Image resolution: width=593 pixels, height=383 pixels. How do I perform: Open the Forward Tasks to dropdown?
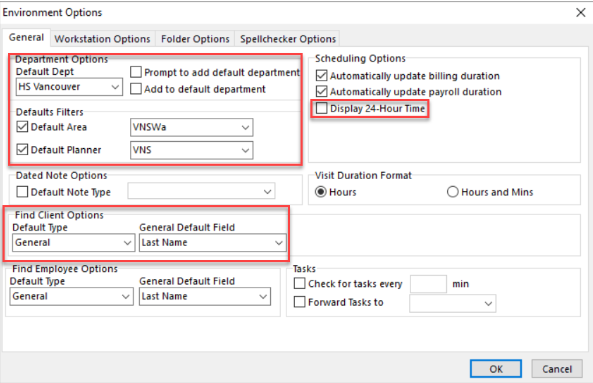tap(452, 304)
